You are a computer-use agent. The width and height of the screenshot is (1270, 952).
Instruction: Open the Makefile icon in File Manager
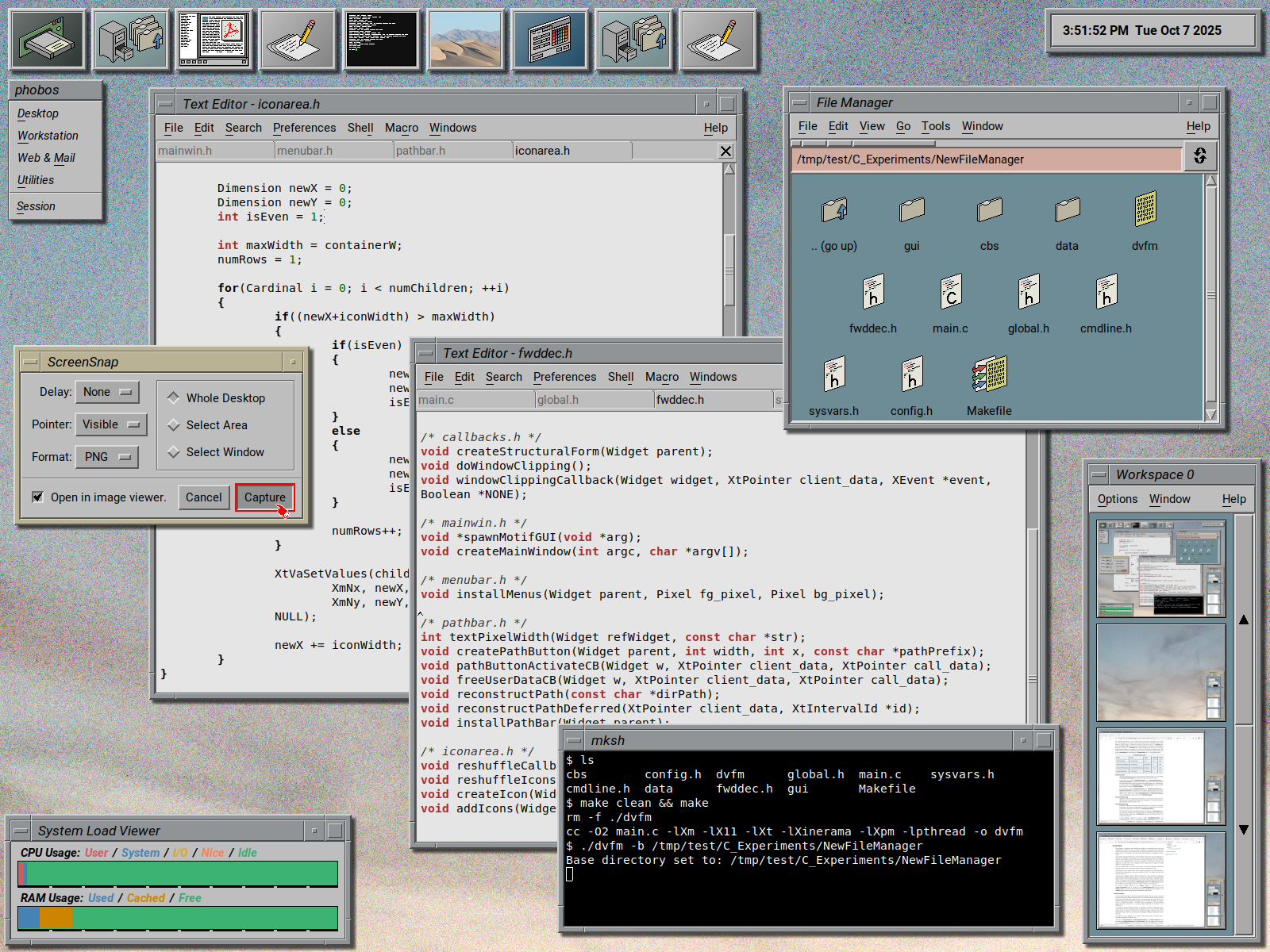pos(989,376)
